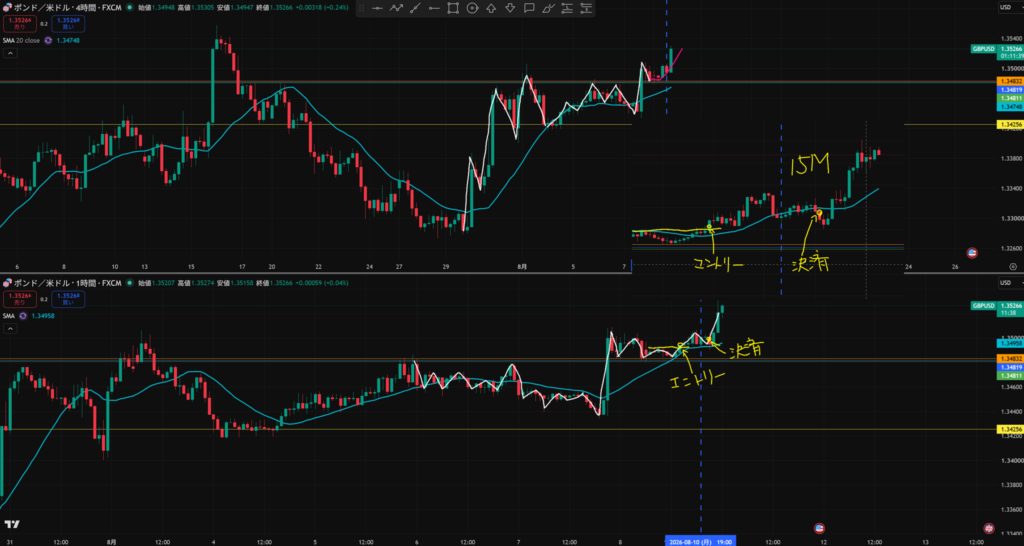Select the trend line tool
Image resolution: width=1024 pixels, height=546 pixels.
[x=415, y=8]
